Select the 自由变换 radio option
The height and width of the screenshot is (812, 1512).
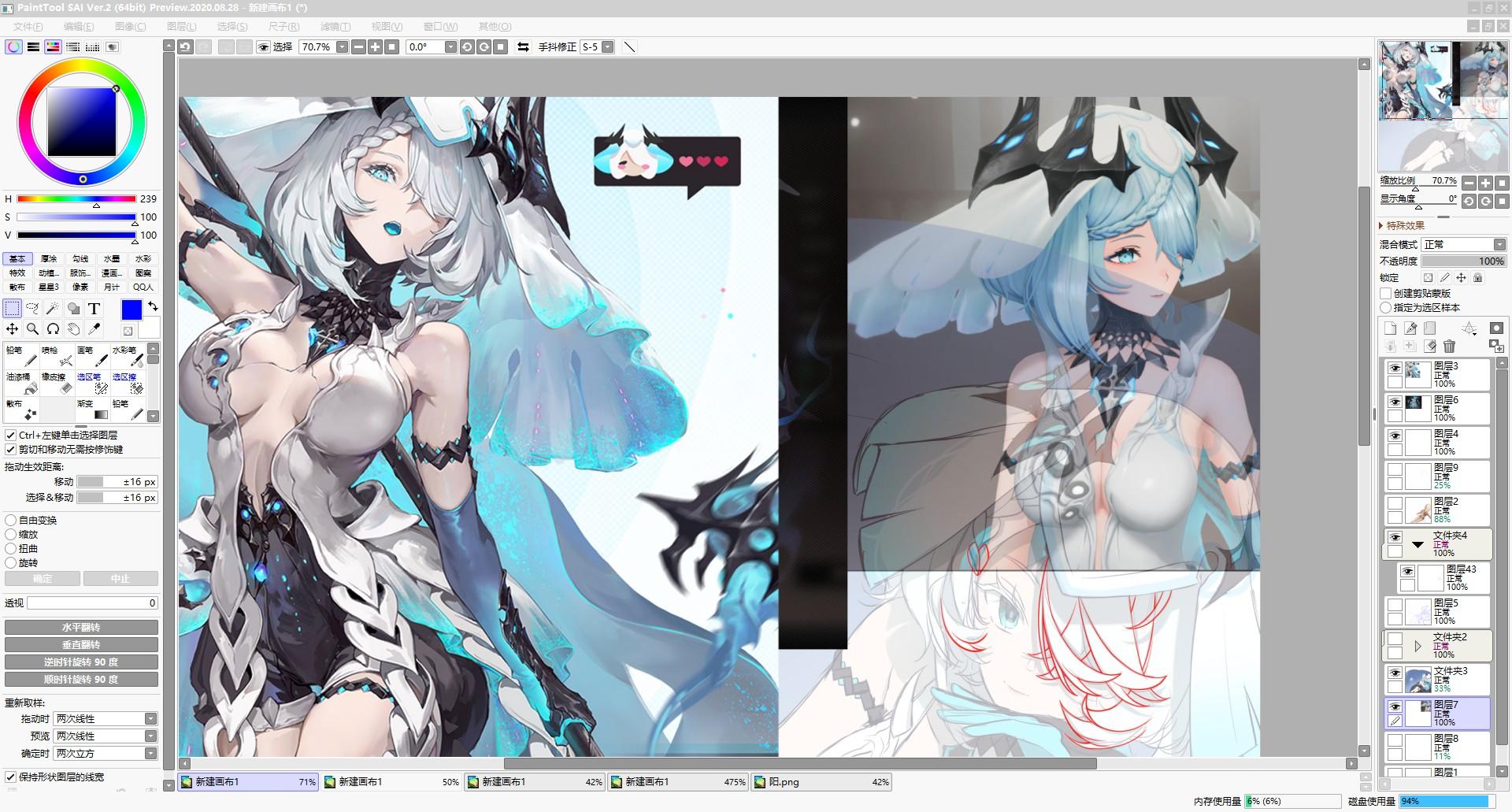[x=11, y=521]
